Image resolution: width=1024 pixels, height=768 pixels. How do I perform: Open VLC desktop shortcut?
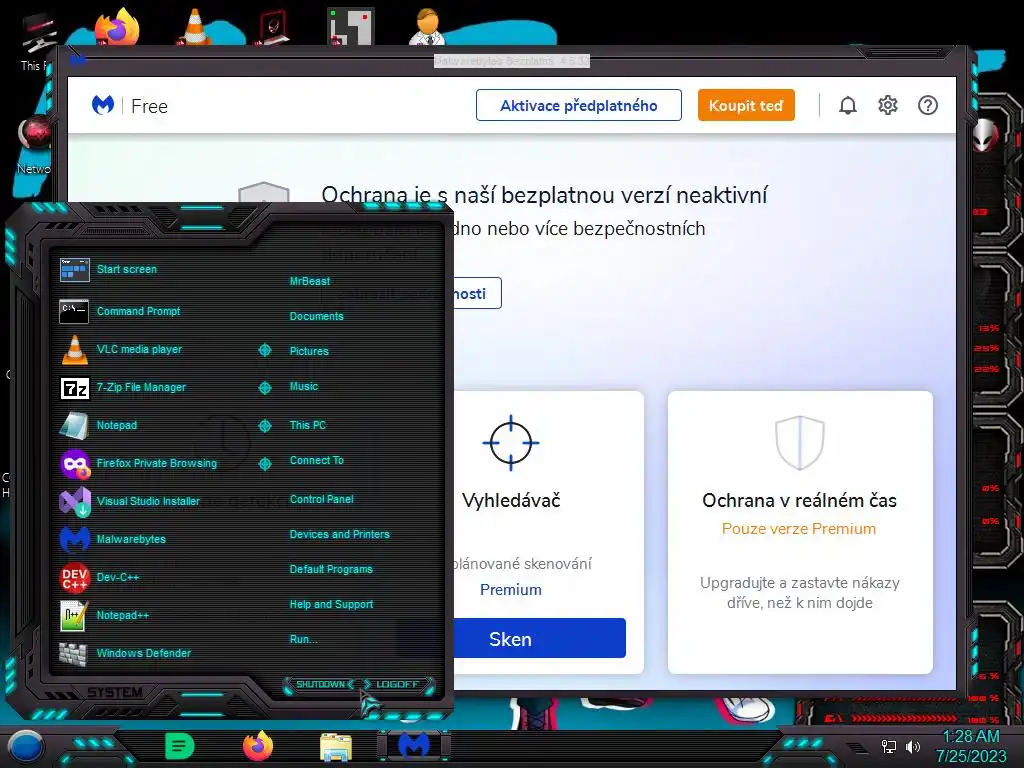pos(195,27)
